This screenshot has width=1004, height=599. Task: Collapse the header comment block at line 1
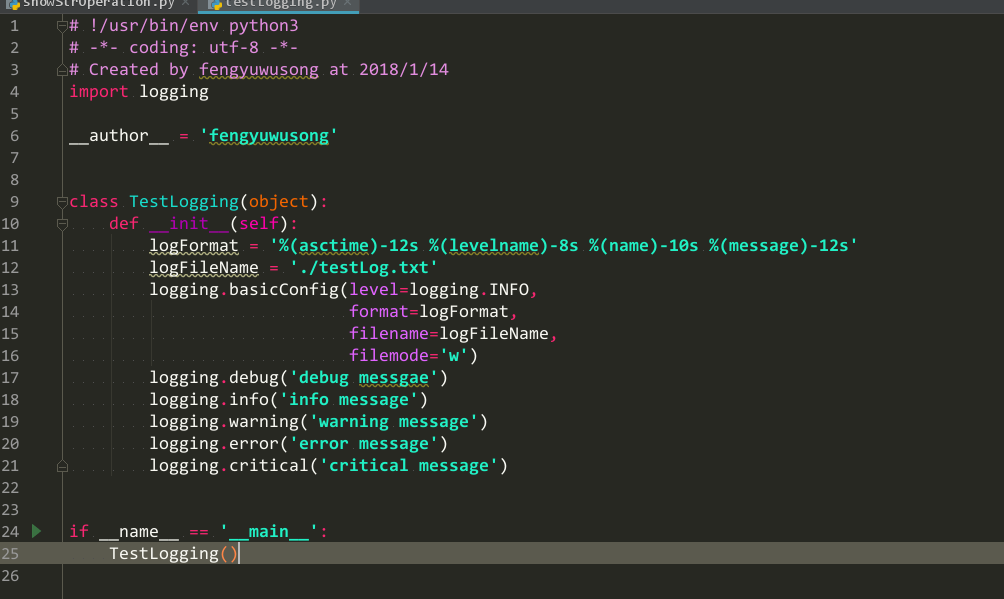(62, 26)
